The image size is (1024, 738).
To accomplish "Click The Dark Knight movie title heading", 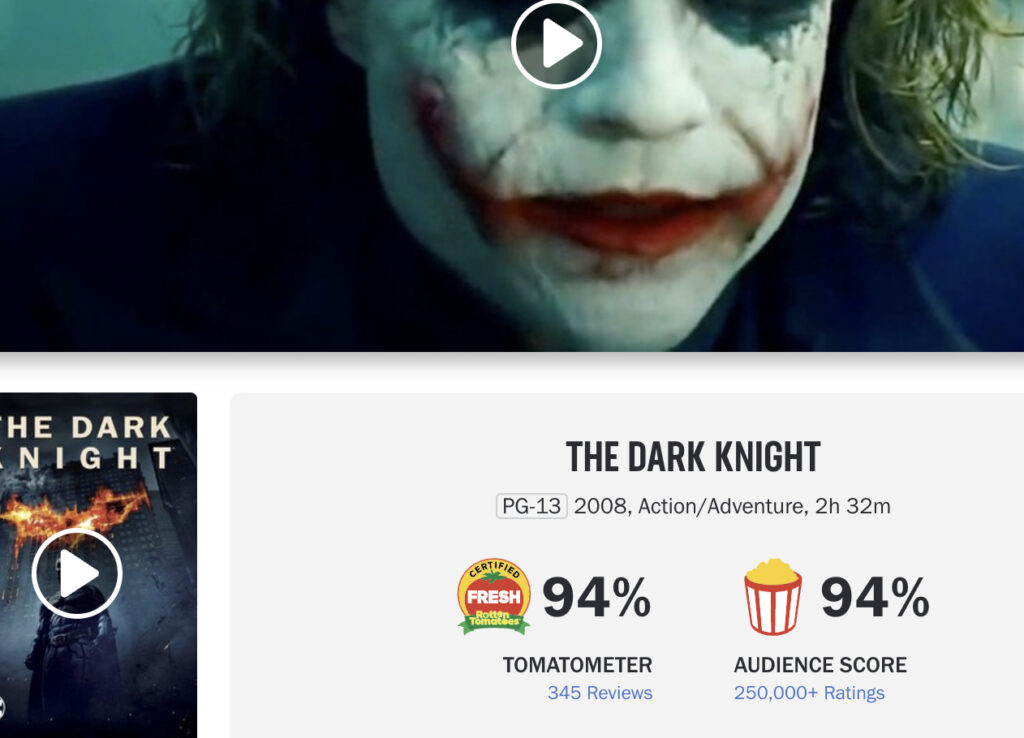I will (x=693, y=457).
